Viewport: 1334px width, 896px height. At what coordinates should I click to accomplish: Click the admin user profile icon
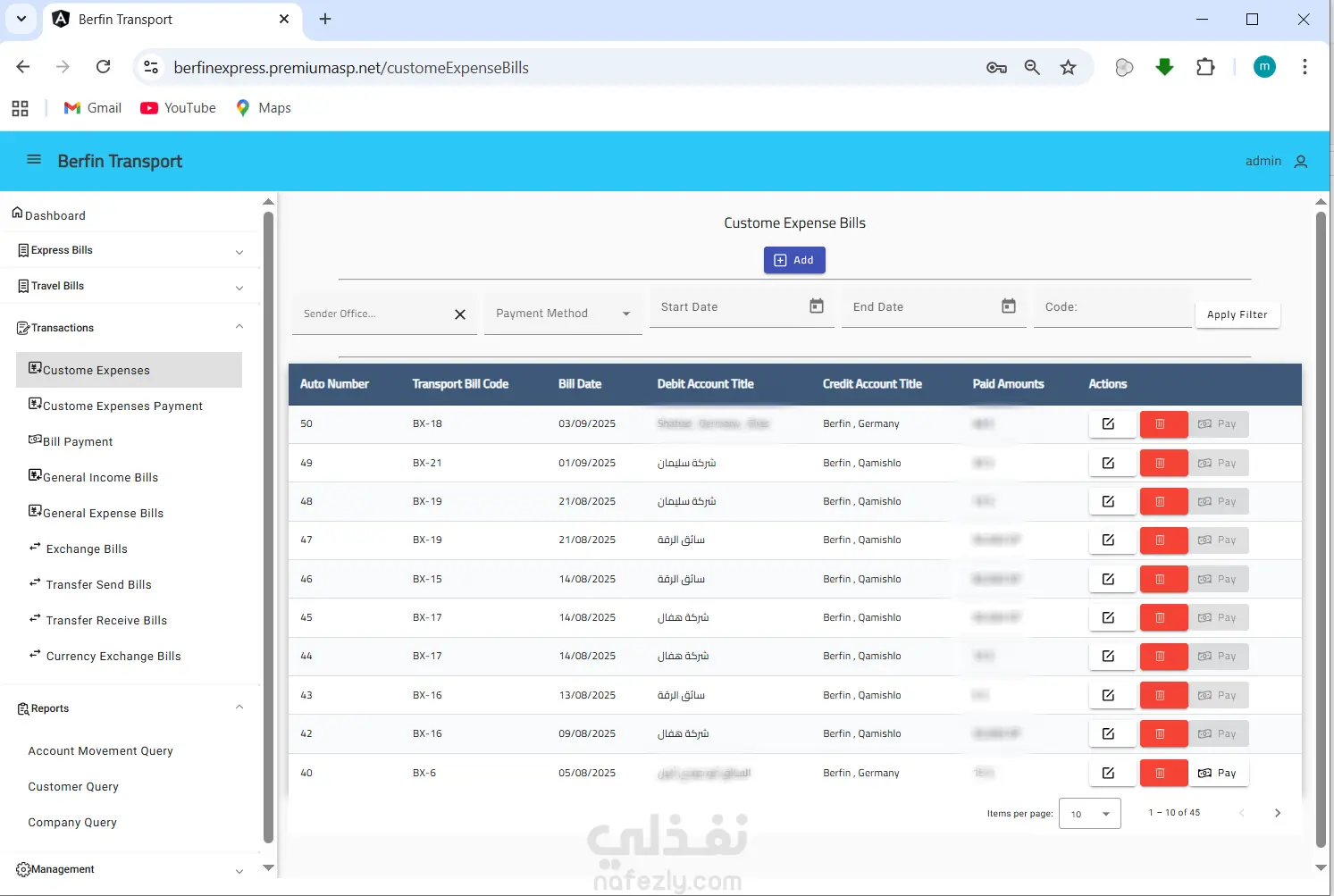click(1301, 162)
